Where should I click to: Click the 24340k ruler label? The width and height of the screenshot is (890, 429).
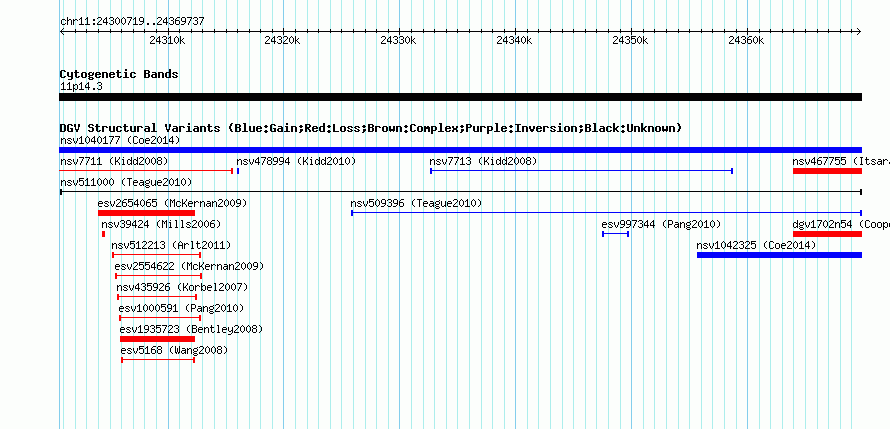tap(514, 40)
